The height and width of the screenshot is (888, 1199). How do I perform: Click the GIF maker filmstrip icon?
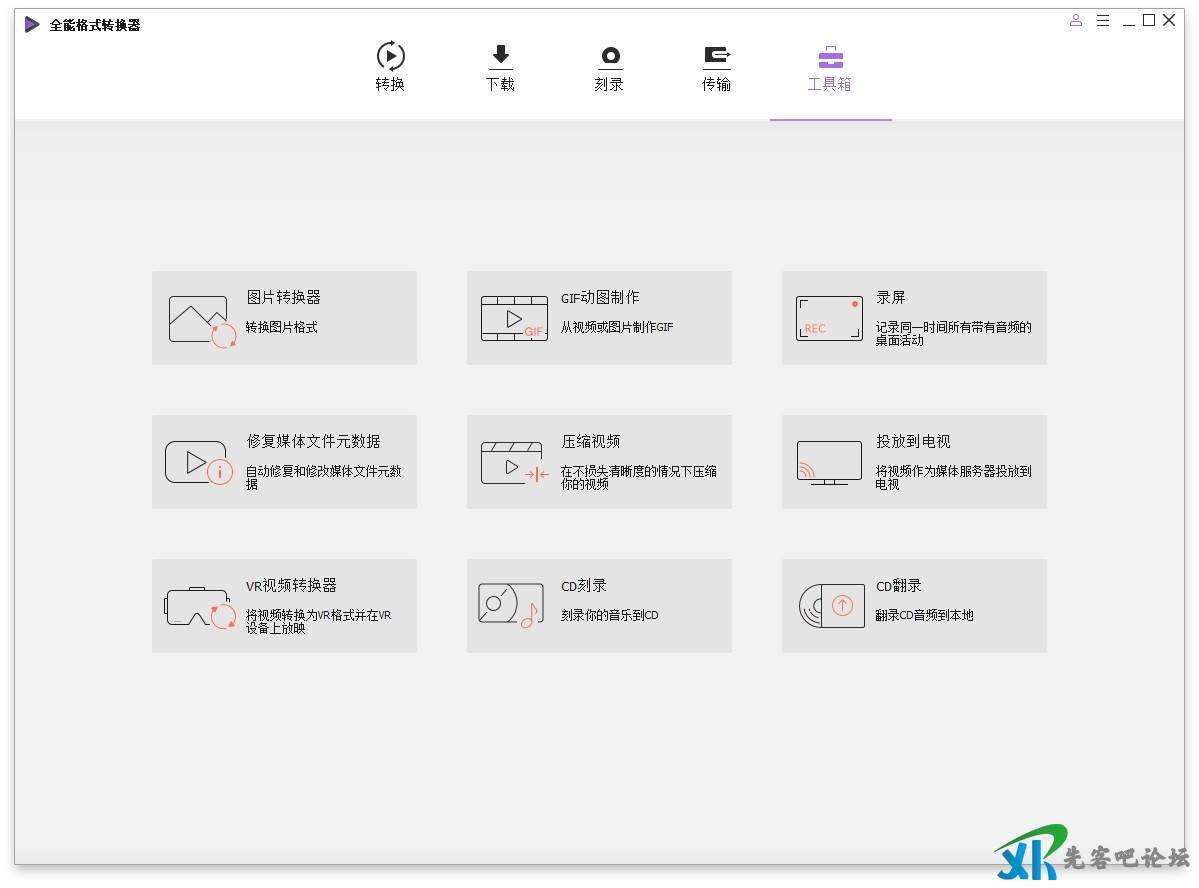[x=514, y=319]
